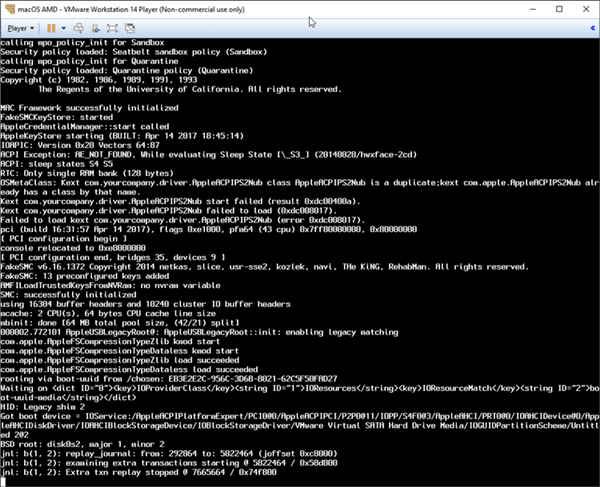Expand the power options dropdown arrow
The height and width of the screenshot is (487, 600).
tap(64, 28)
